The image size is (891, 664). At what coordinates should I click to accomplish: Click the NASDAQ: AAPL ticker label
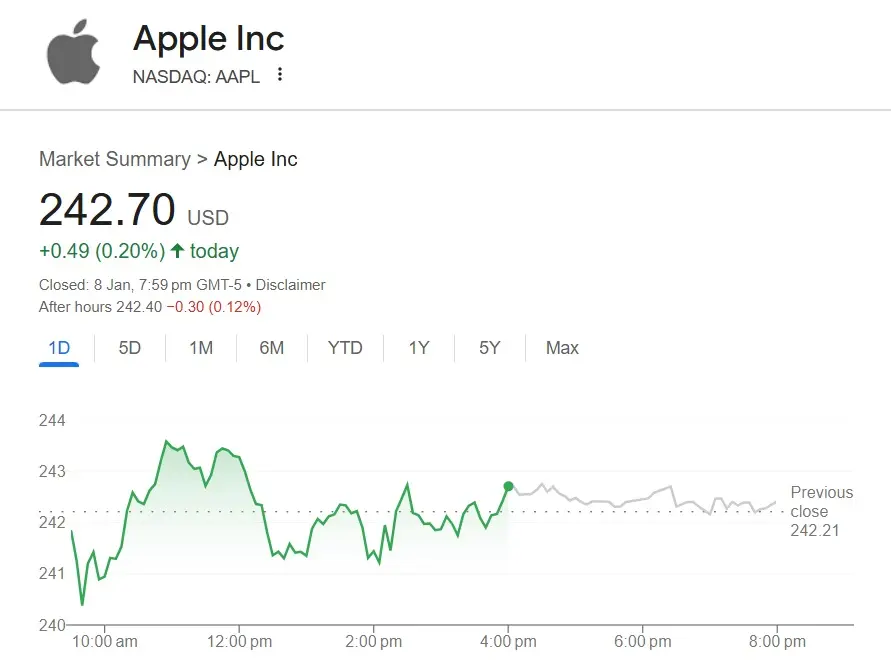pyautogui.click(x=196, y=77)
